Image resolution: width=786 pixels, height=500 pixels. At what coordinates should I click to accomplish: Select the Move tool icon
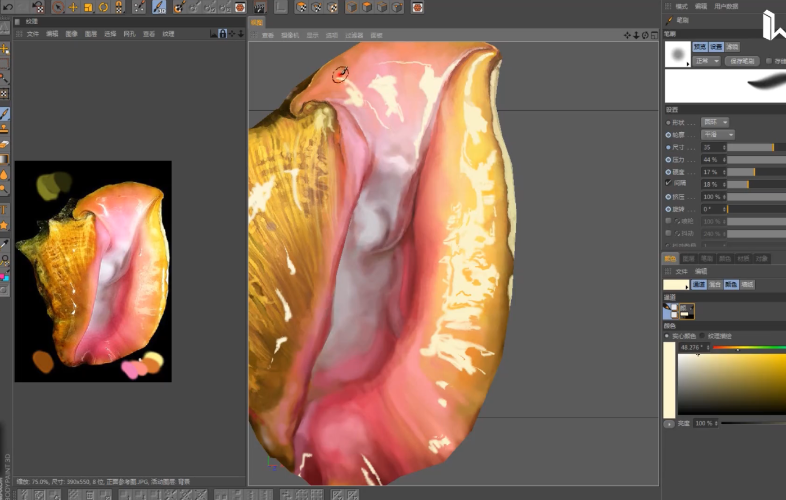[x=73, y=7]
